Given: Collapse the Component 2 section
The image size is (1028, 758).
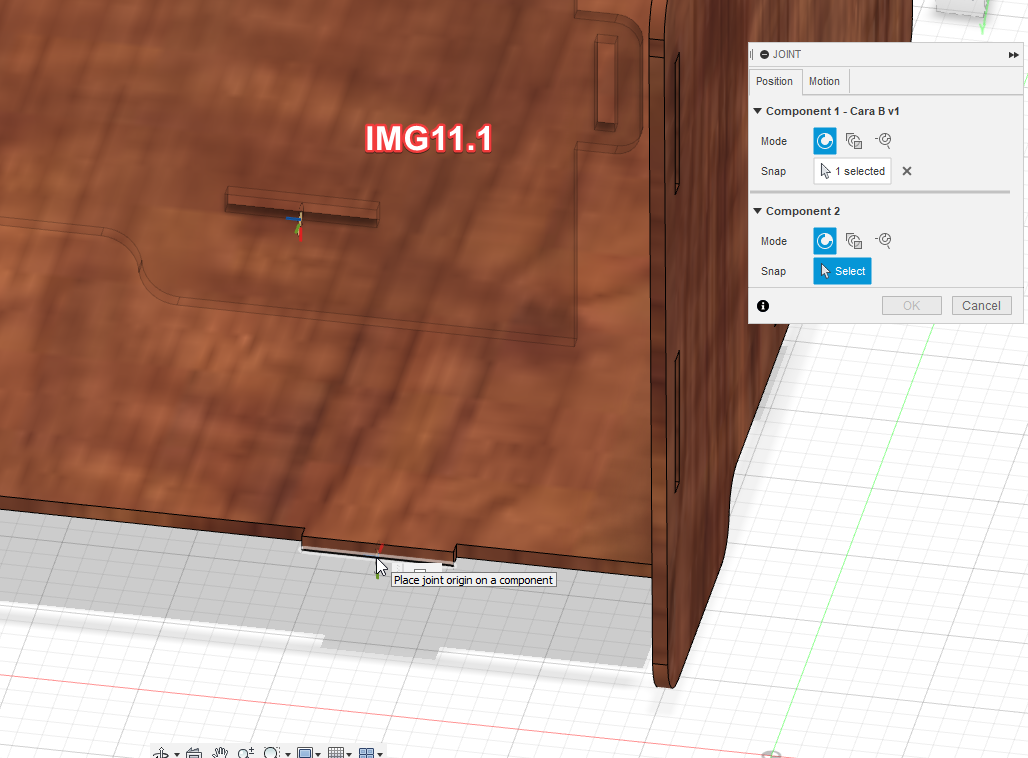Looking at the screenshot, I should pyautogui.click(x=758, y=210).
